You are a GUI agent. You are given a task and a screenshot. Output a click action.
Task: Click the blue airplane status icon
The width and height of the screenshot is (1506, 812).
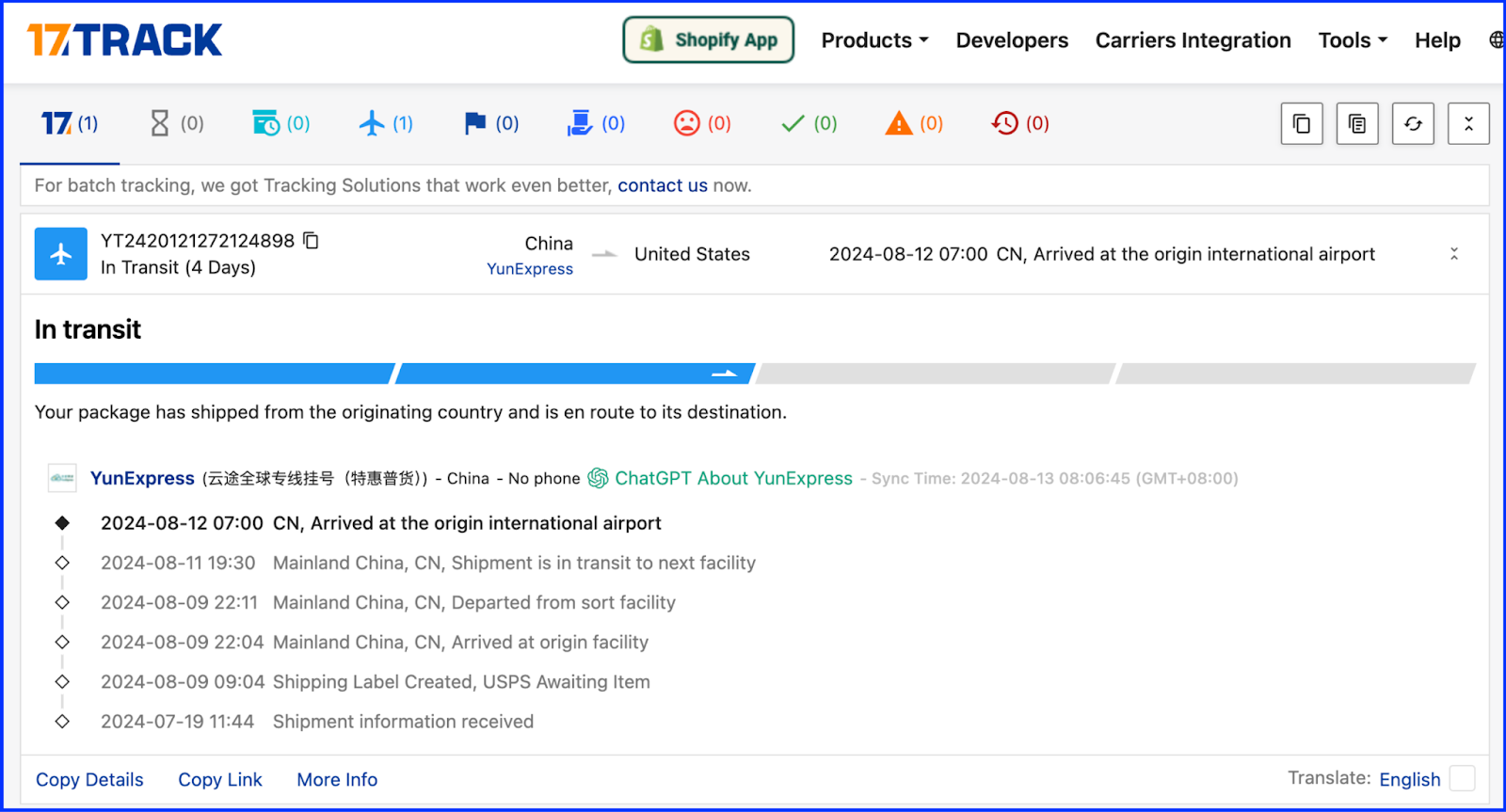[x=61, y=254]
